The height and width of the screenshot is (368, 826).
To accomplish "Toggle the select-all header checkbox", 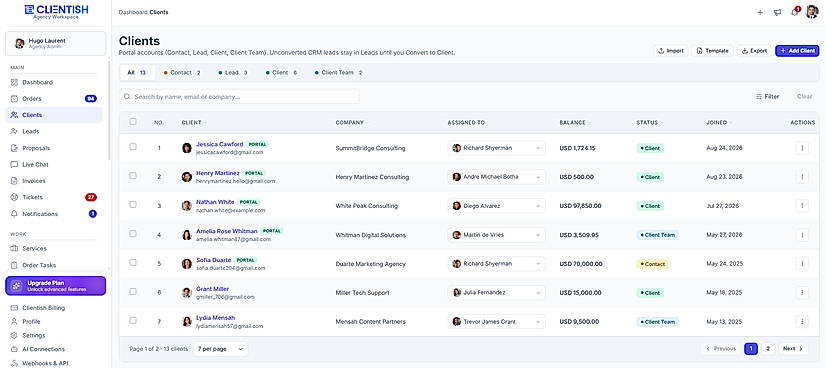I will (x=133, y=122).
